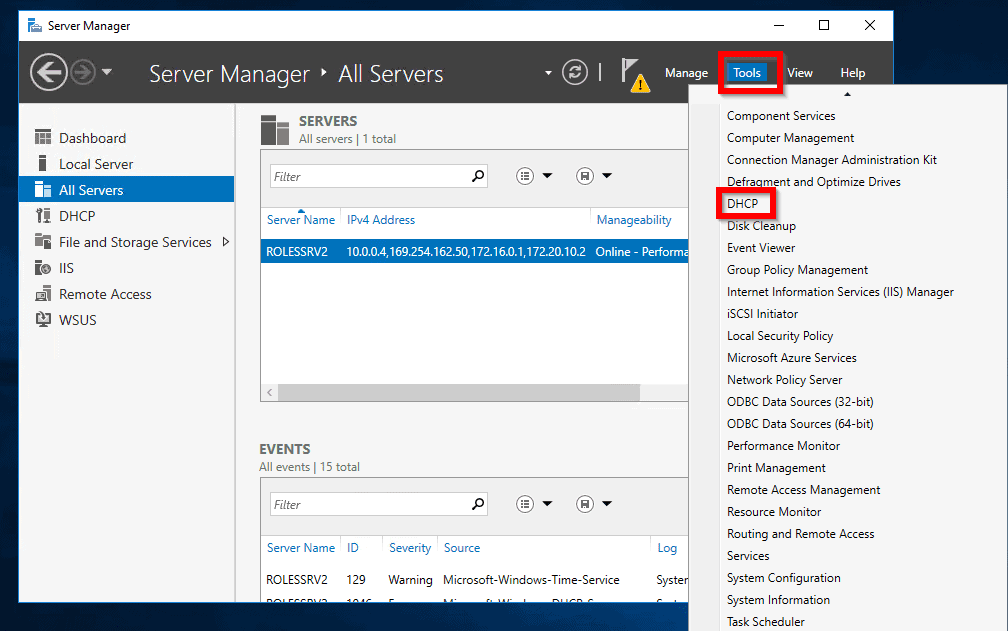Sort servers by Manageability column
1008x631 pixels.
(634, 220)
